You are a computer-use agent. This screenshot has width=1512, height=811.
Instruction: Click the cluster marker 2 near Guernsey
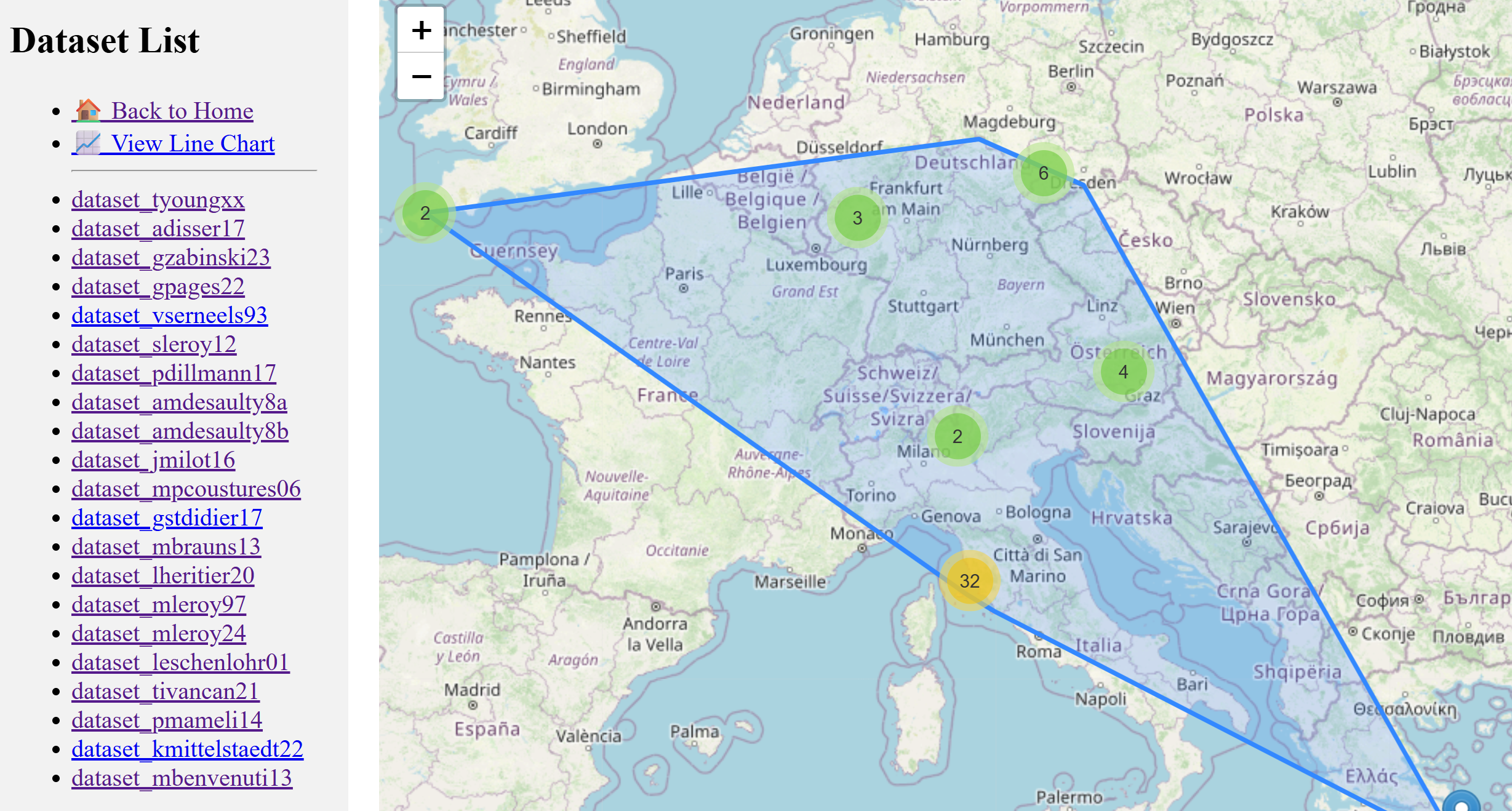(425, 213)
